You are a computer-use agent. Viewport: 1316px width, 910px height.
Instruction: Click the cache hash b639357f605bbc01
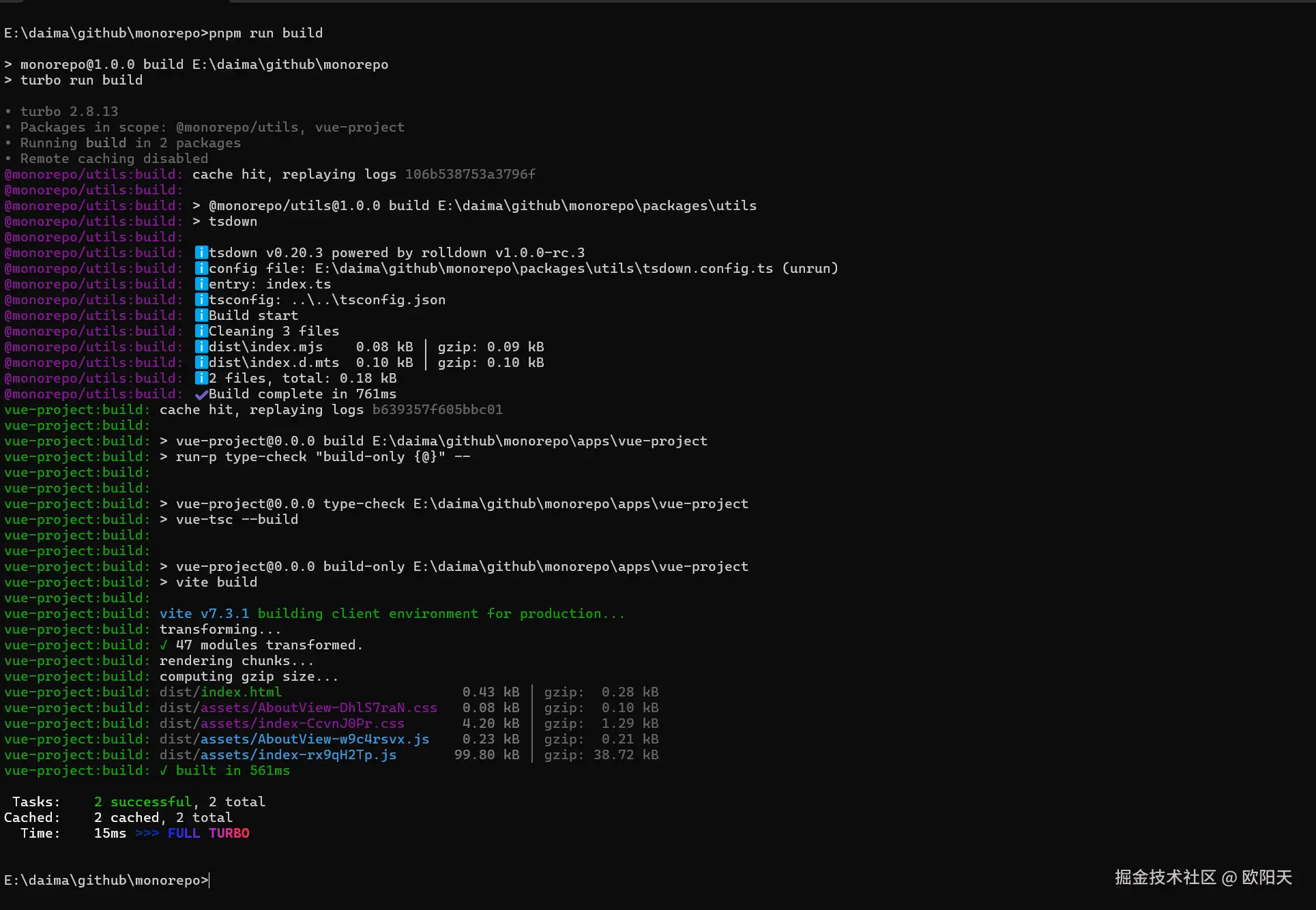[437, 410]
